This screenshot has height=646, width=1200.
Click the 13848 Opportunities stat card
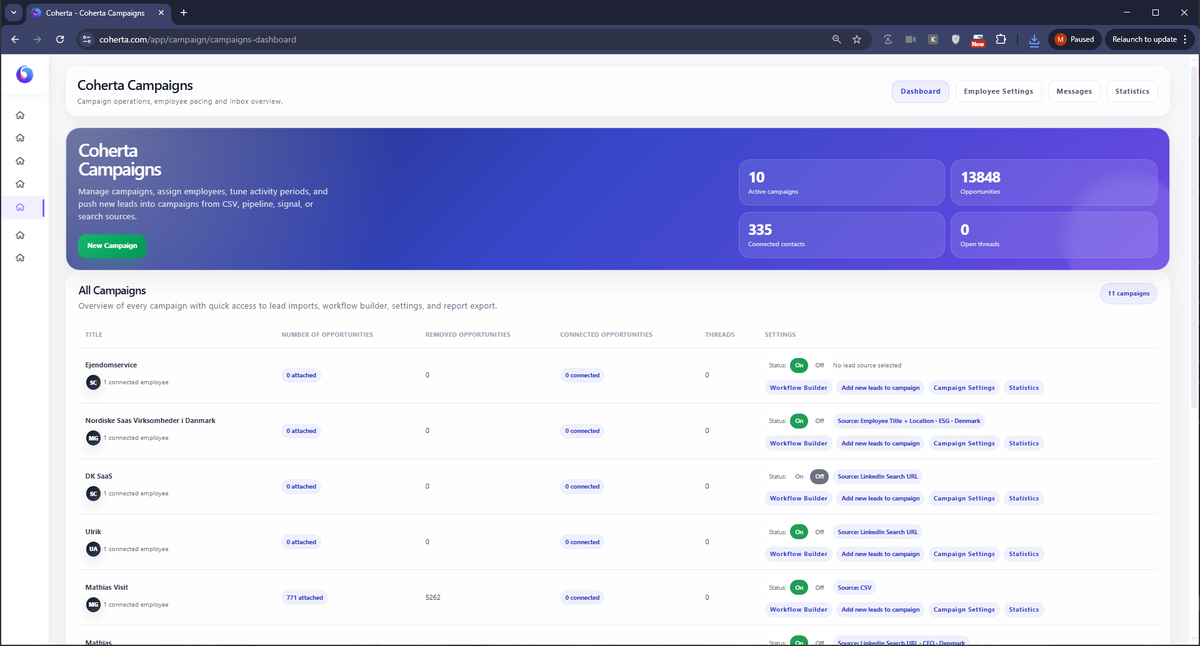pyautogui.click(x=1053, y=182)
